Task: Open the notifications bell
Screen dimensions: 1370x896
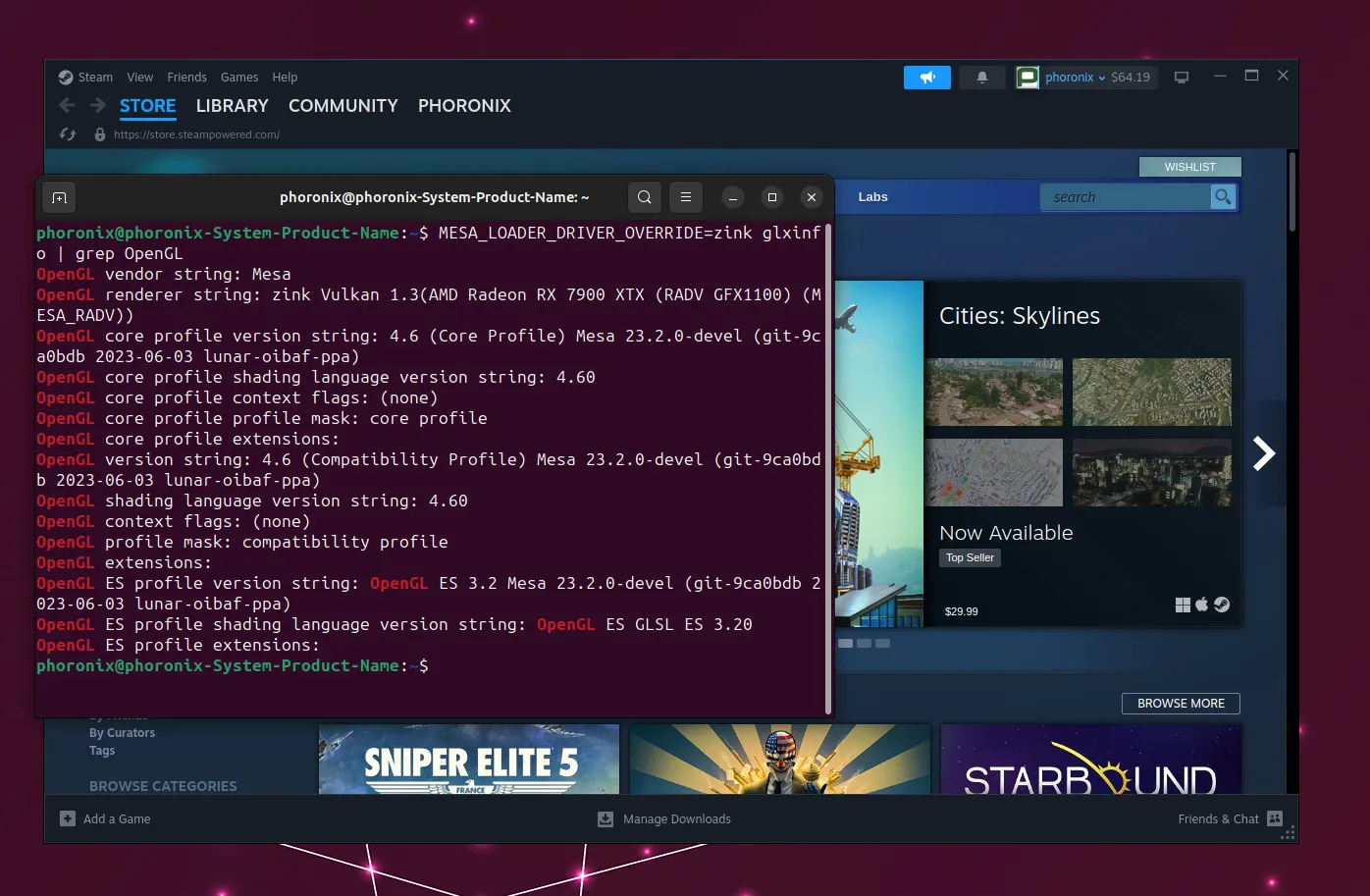Action: tap(981, 78)
